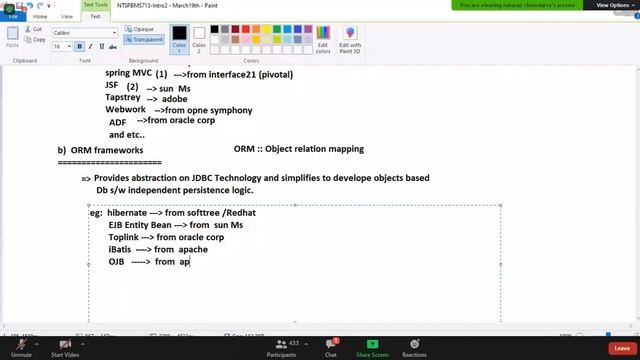Click the Text Tools contextual tab header
640x360 pixels.
[95, 5]
